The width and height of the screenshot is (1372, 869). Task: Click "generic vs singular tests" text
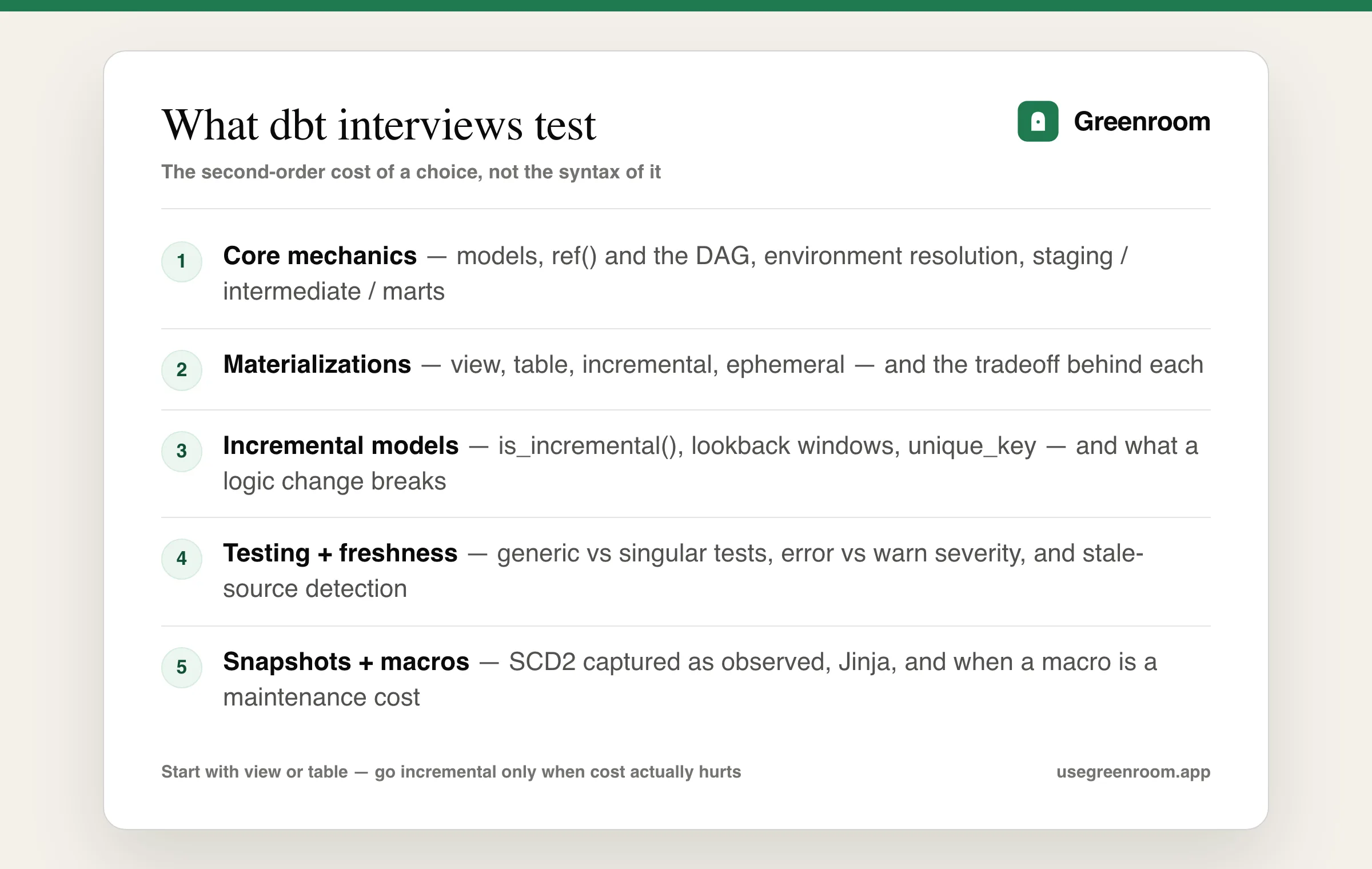coord(632,553)
